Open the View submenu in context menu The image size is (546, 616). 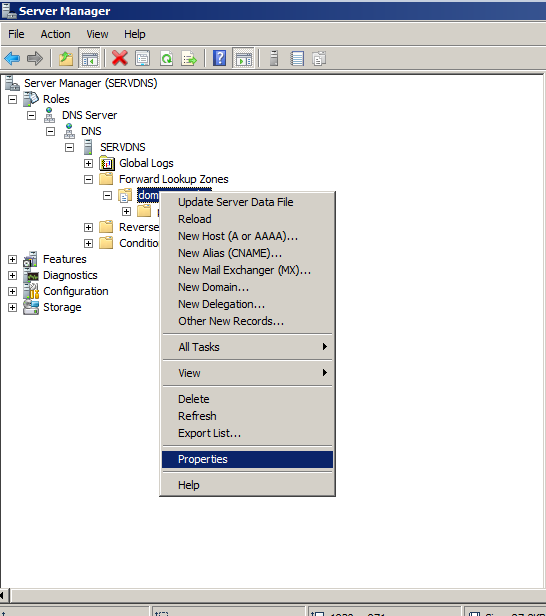(247, 373)
